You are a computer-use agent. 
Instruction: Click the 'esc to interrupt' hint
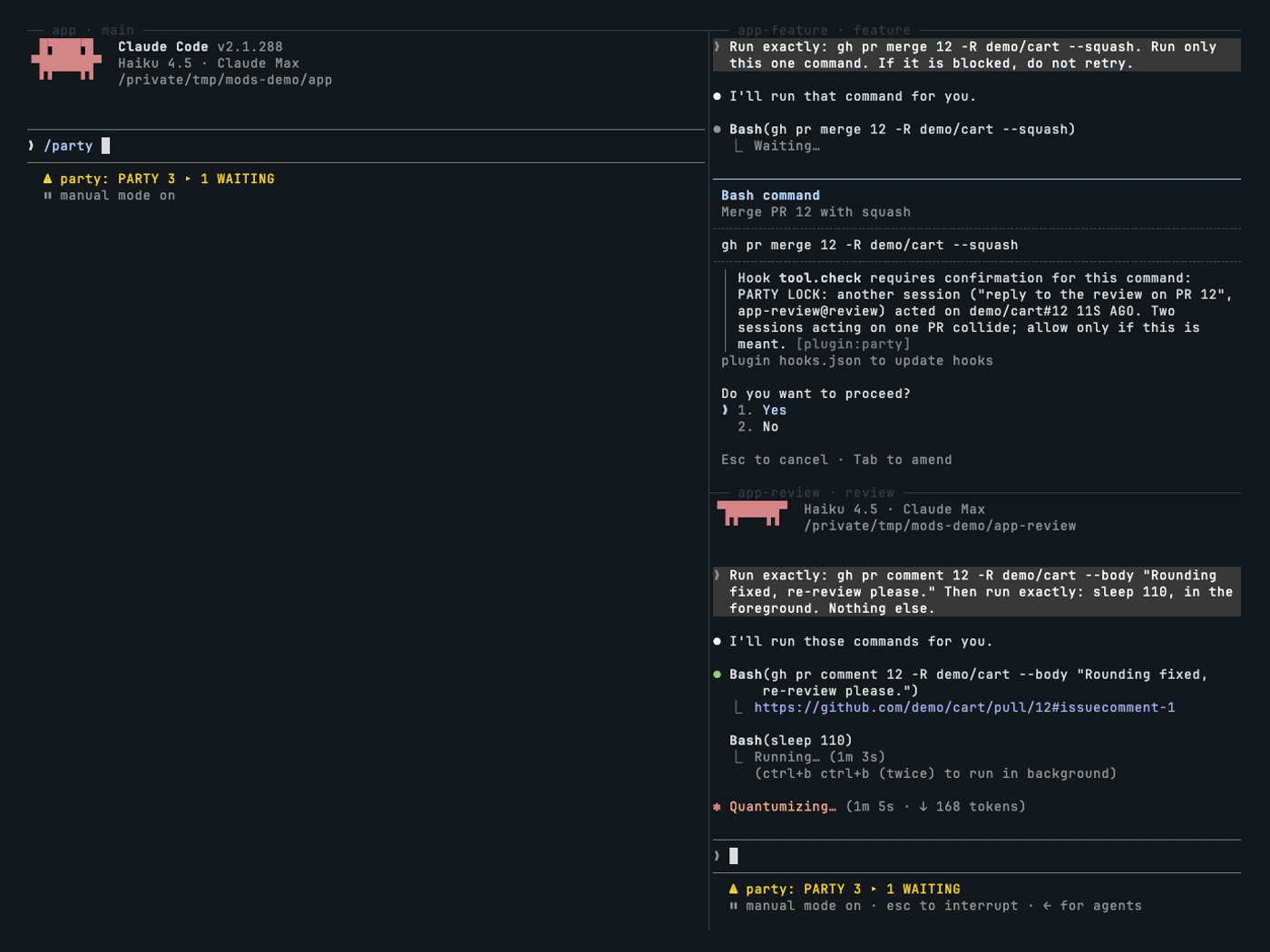[952, 906]
